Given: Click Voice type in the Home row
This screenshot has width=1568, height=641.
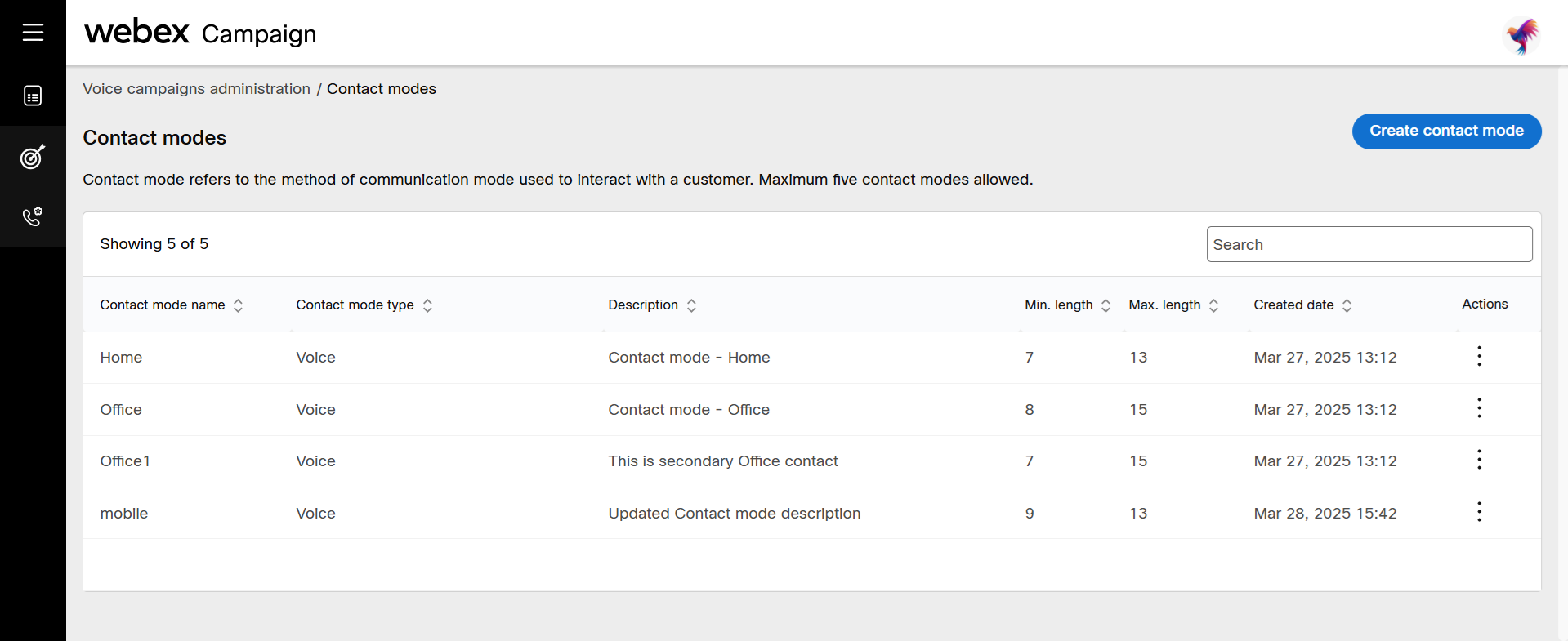Looking at the screenshot, I should point(315,358).
